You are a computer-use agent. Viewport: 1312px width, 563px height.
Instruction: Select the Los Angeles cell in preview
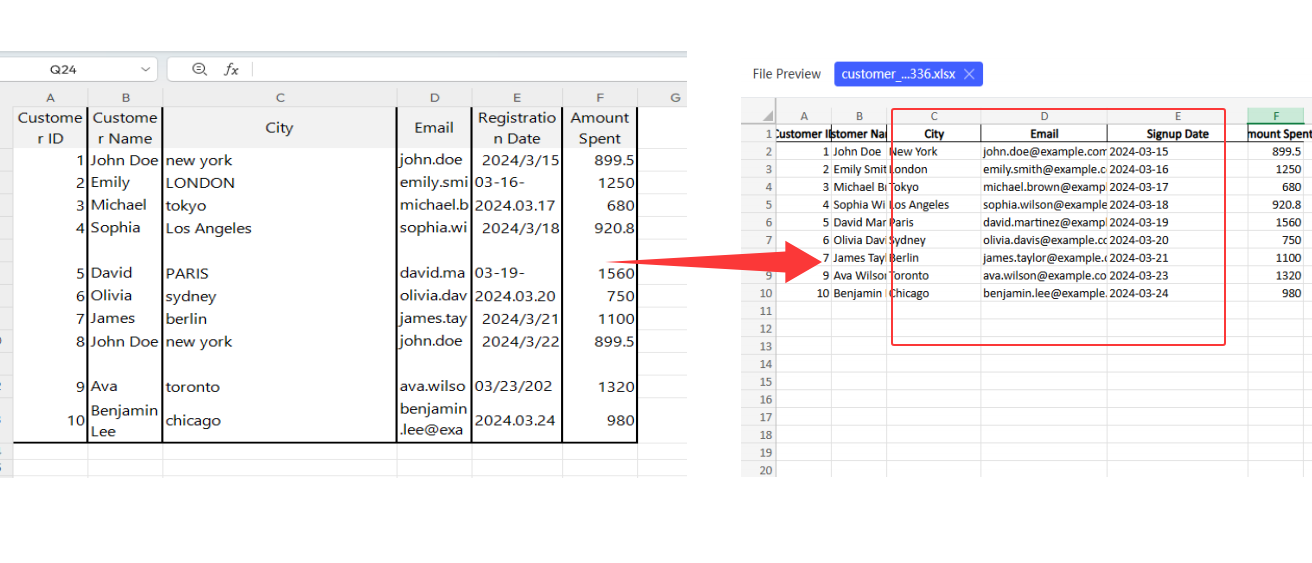coord(933,205)
